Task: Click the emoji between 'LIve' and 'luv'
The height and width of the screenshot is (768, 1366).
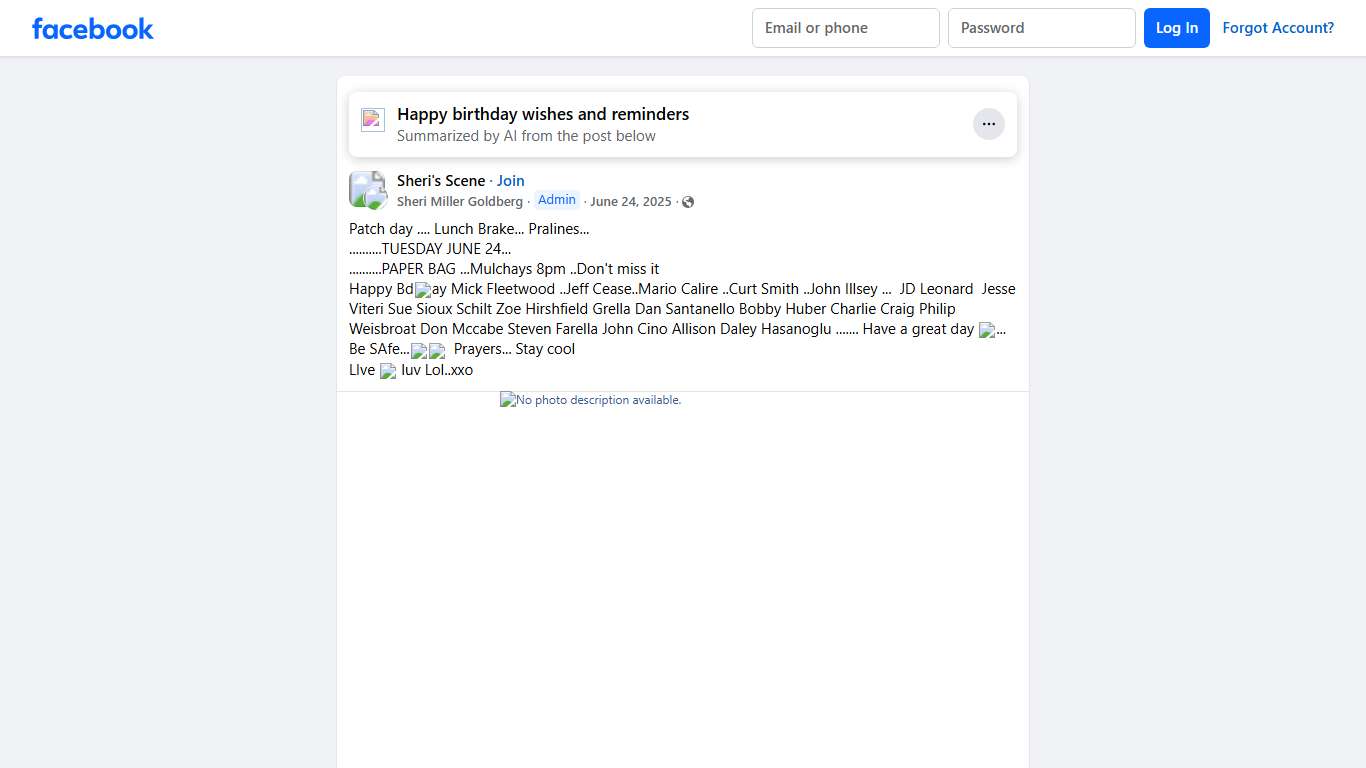Action: [x=388, y=371]
